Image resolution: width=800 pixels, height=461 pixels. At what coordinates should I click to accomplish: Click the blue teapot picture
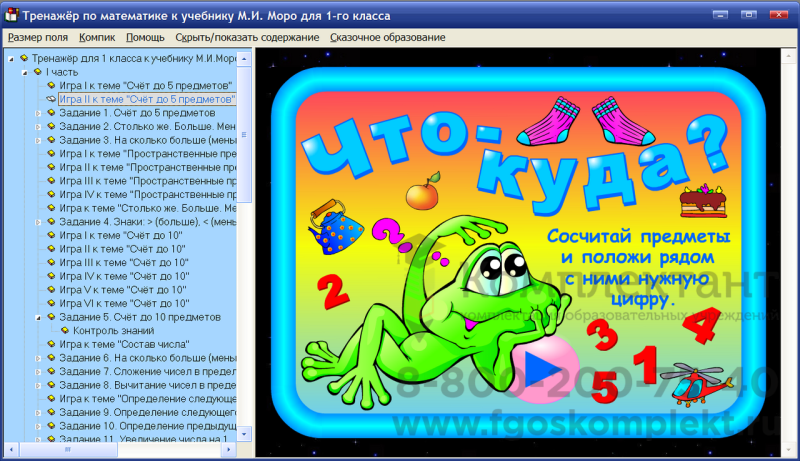click(335, 227)
